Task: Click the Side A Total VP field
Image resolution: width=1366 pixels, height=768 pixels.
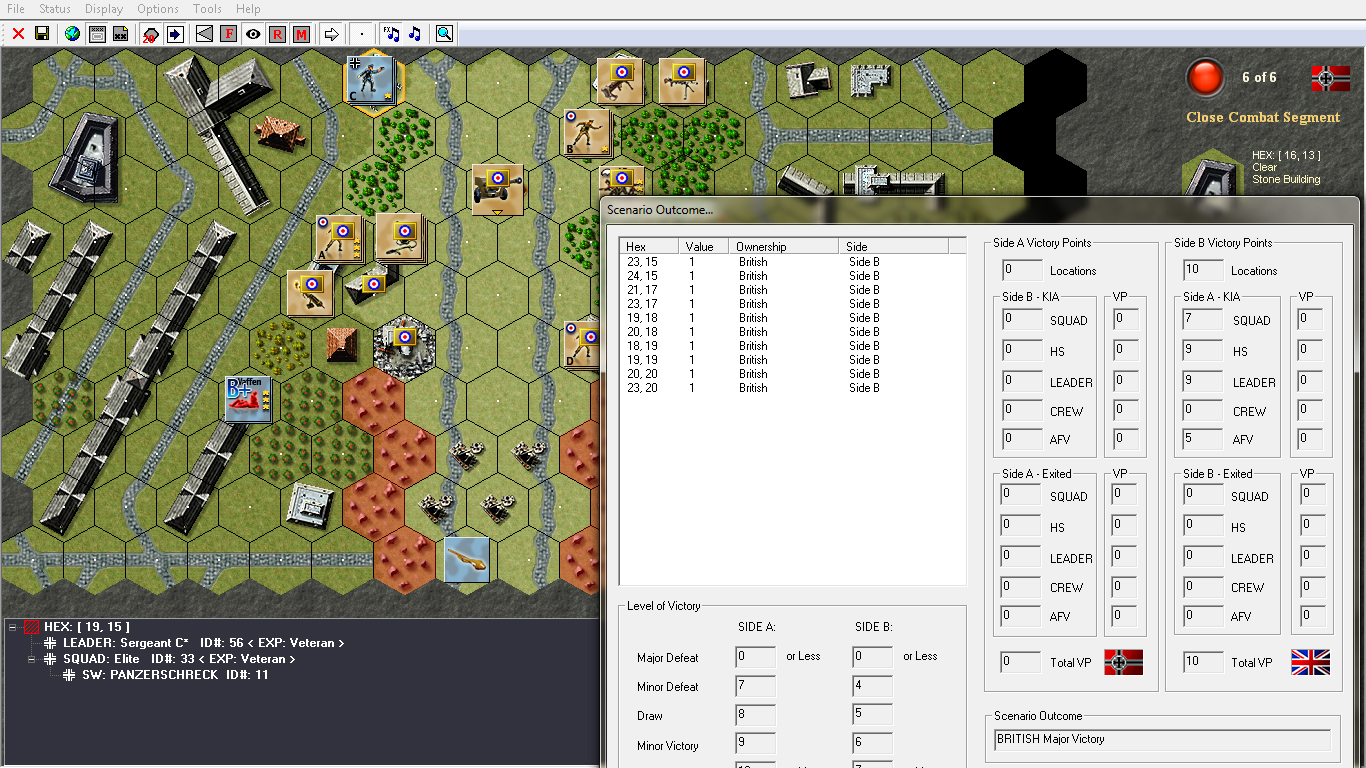Action: [1021, 662]
